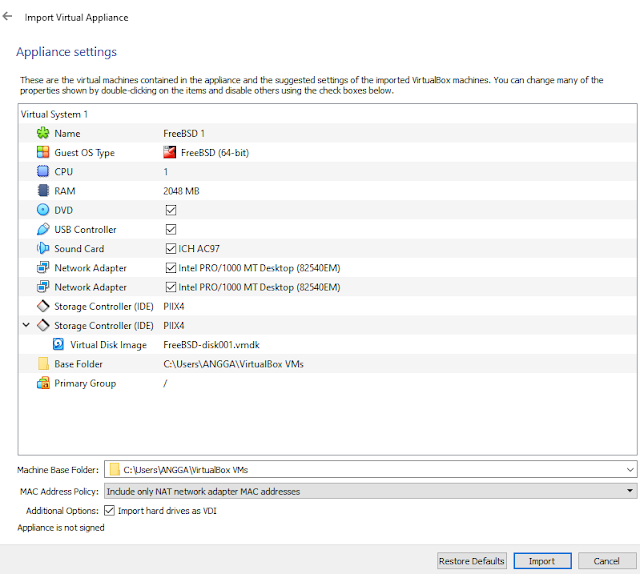The height and width of the screenshot is (574, 640).
Task: Disable the ICH AC97 sound card checkbox
Action: pyautogui.click(x=171, y=248)
